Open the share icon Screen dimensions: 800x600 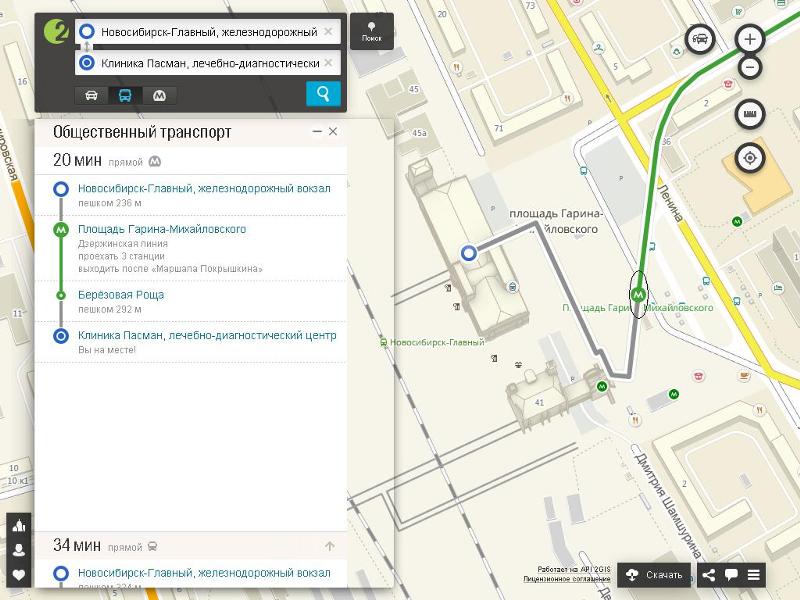pos(708,575)
